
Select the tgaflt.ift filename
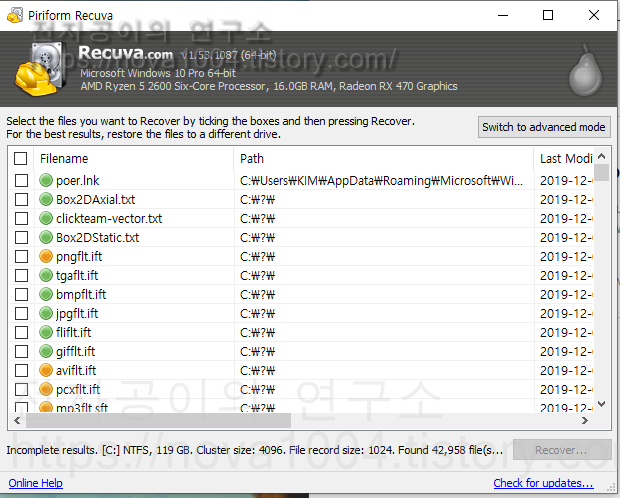point(77,276)
